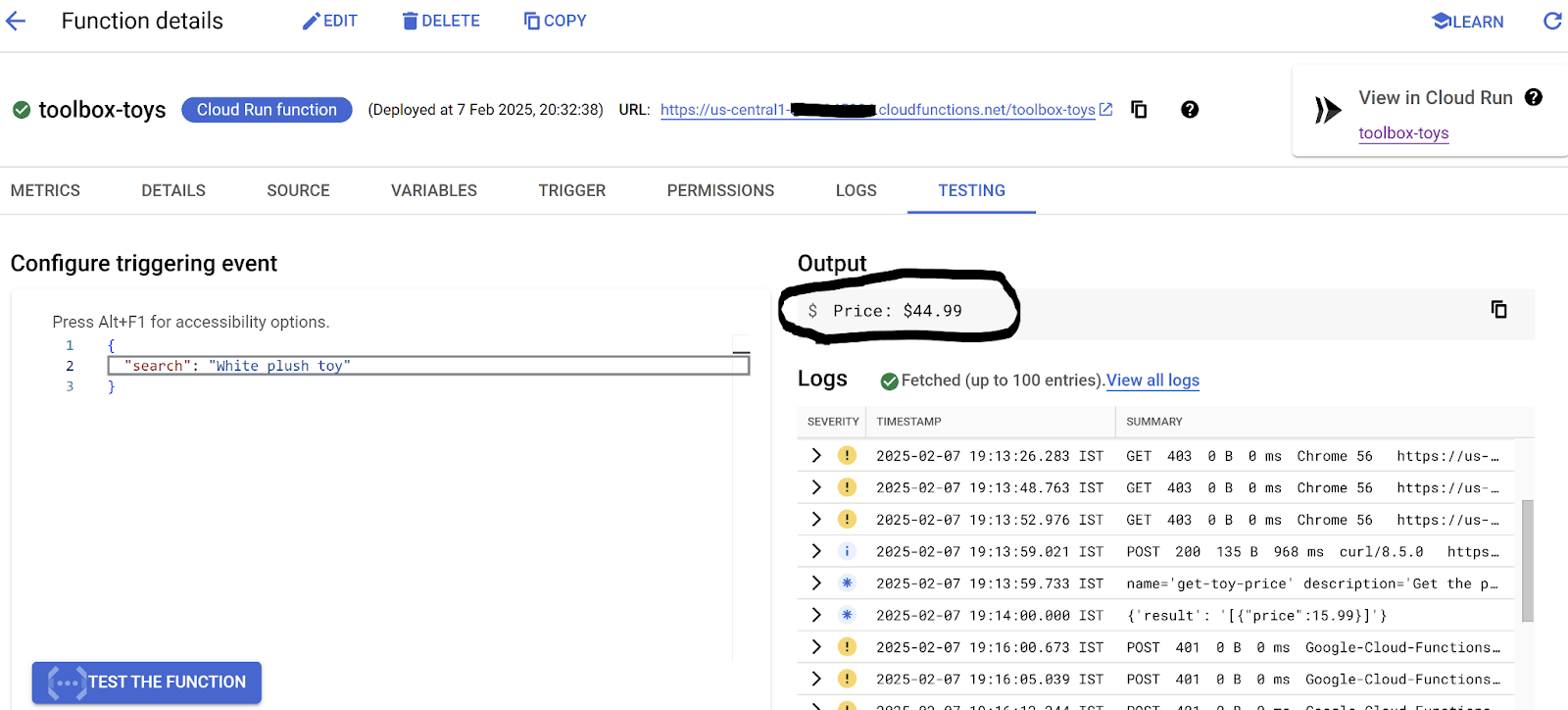Click the Cloud Run arrow logo icon
Screen dimensions: 1568x710
pyautogui.click(x=1327, y=110)
